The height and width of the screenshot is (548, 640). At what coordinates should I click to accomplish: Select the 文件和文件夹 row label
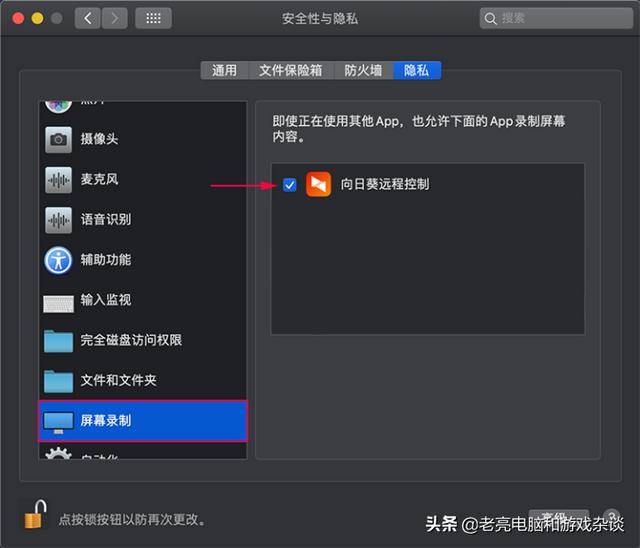[x=118, y=380]
